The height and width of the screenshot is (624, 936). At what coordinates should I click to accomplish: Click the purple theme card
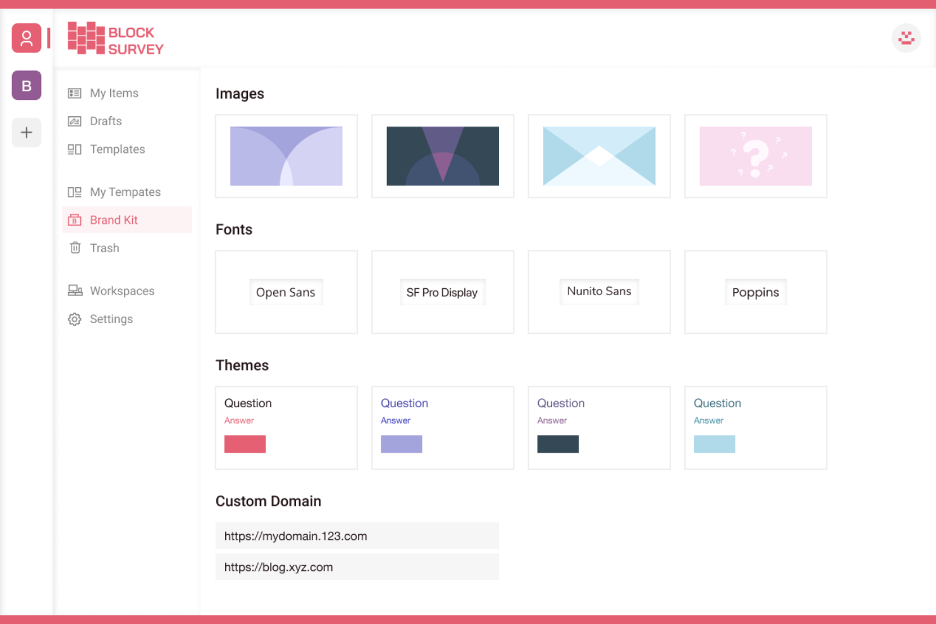[x=443, y=427]
